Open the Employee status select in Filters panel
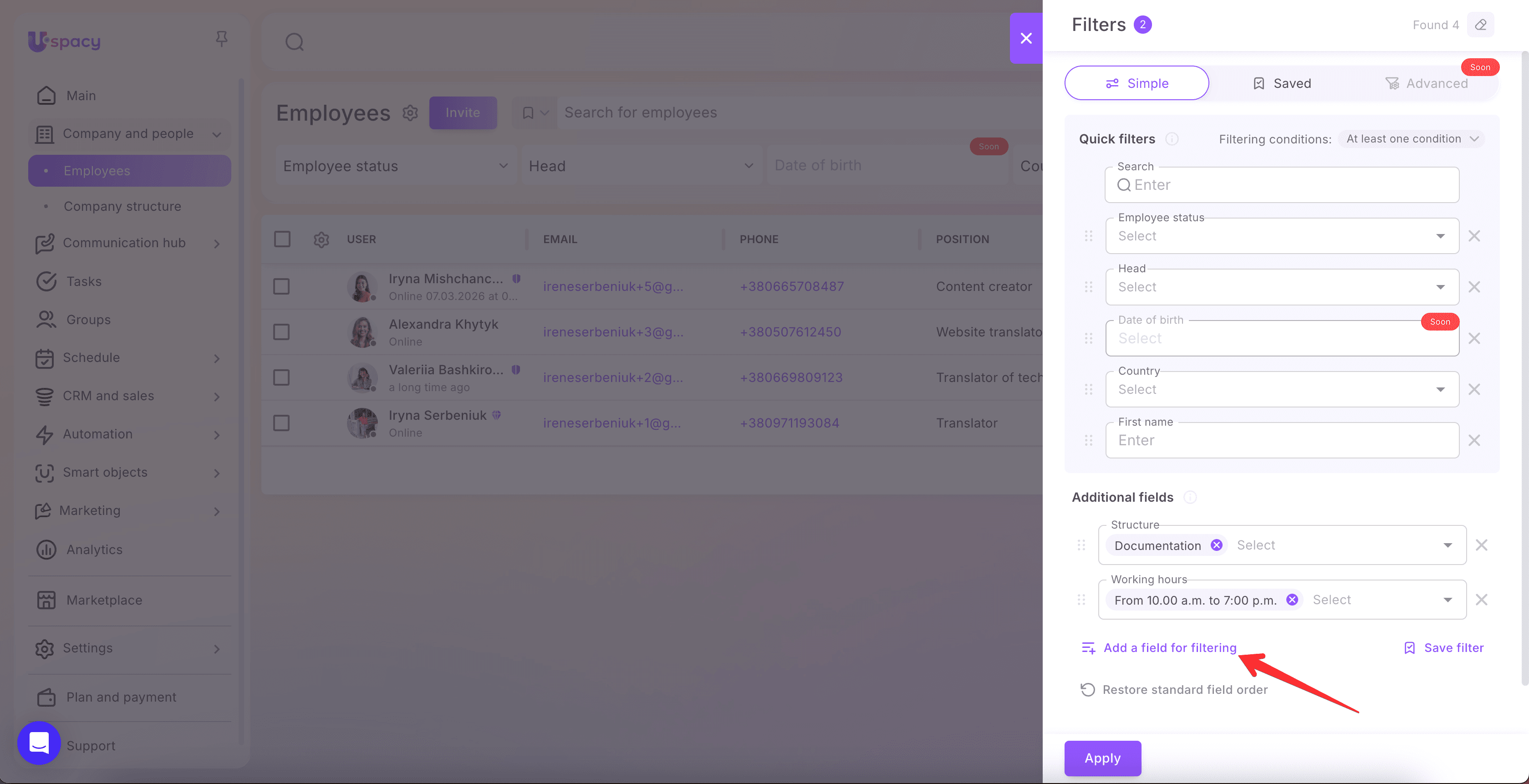 tap(1282, 236)
